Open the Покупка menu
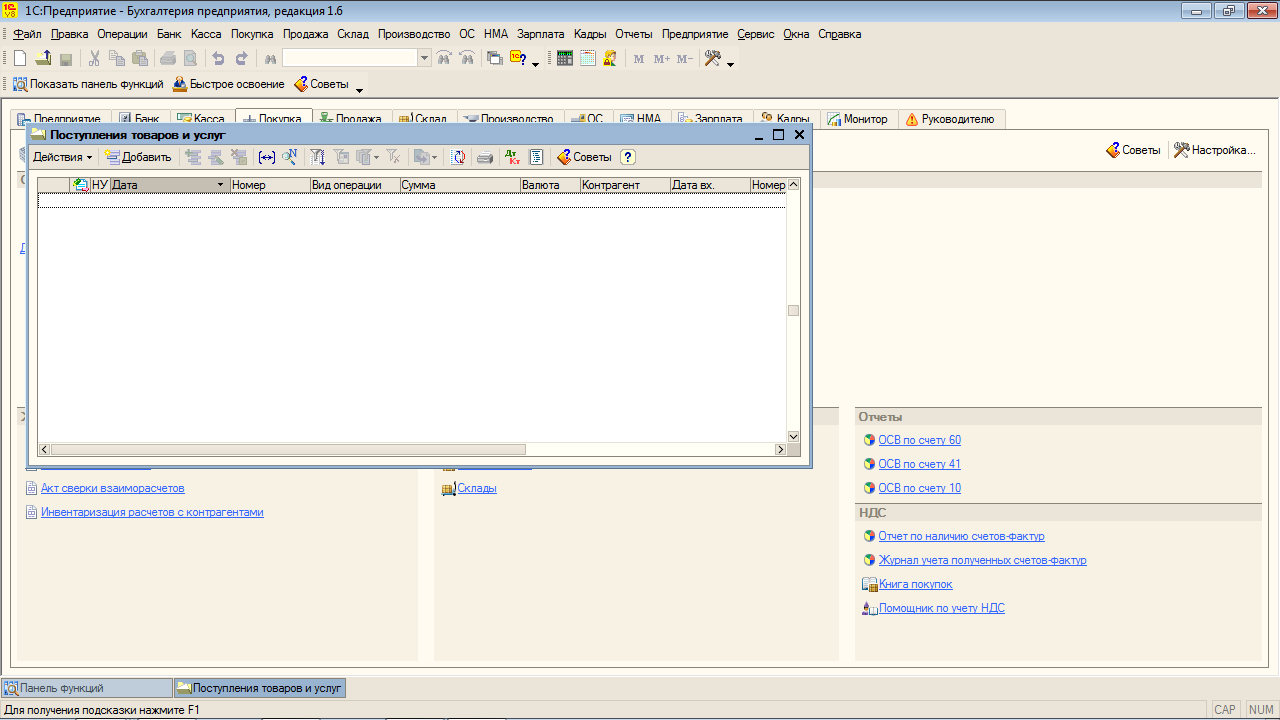 coord(252,34)
